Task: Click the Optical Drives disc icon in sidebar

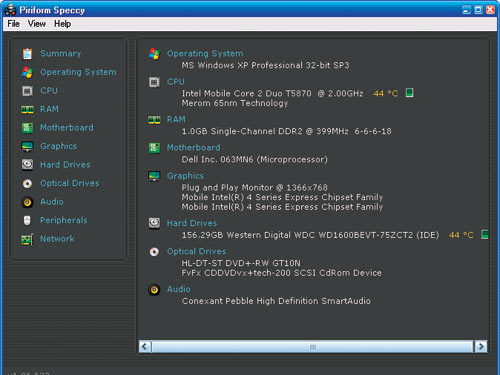Action: [27, 183]
